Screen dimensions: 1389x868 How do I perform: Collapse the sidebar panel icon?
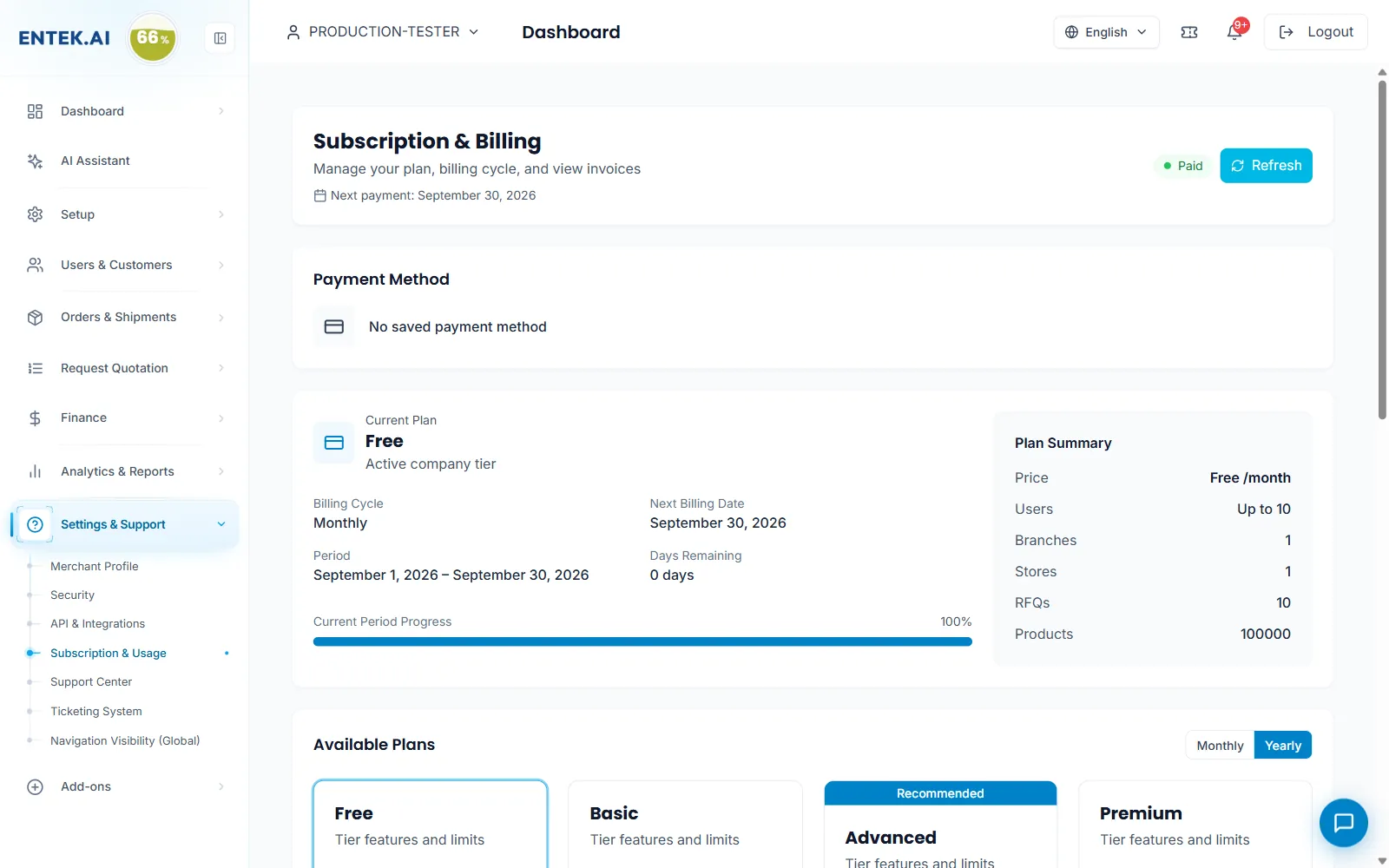coord(221,38)
